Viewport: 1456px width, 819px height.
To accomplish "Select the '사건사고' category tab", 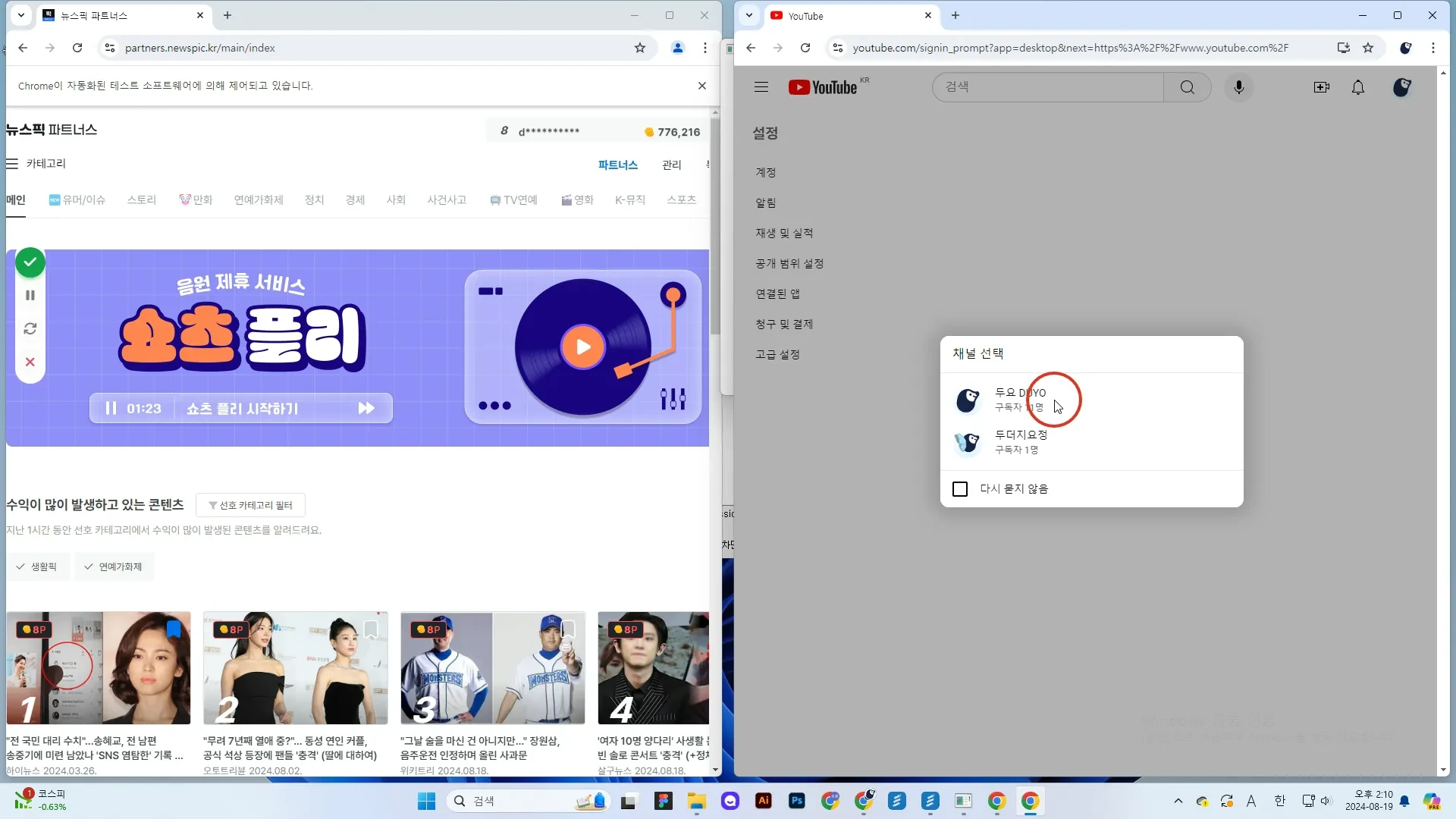I will tap(447, 199).
